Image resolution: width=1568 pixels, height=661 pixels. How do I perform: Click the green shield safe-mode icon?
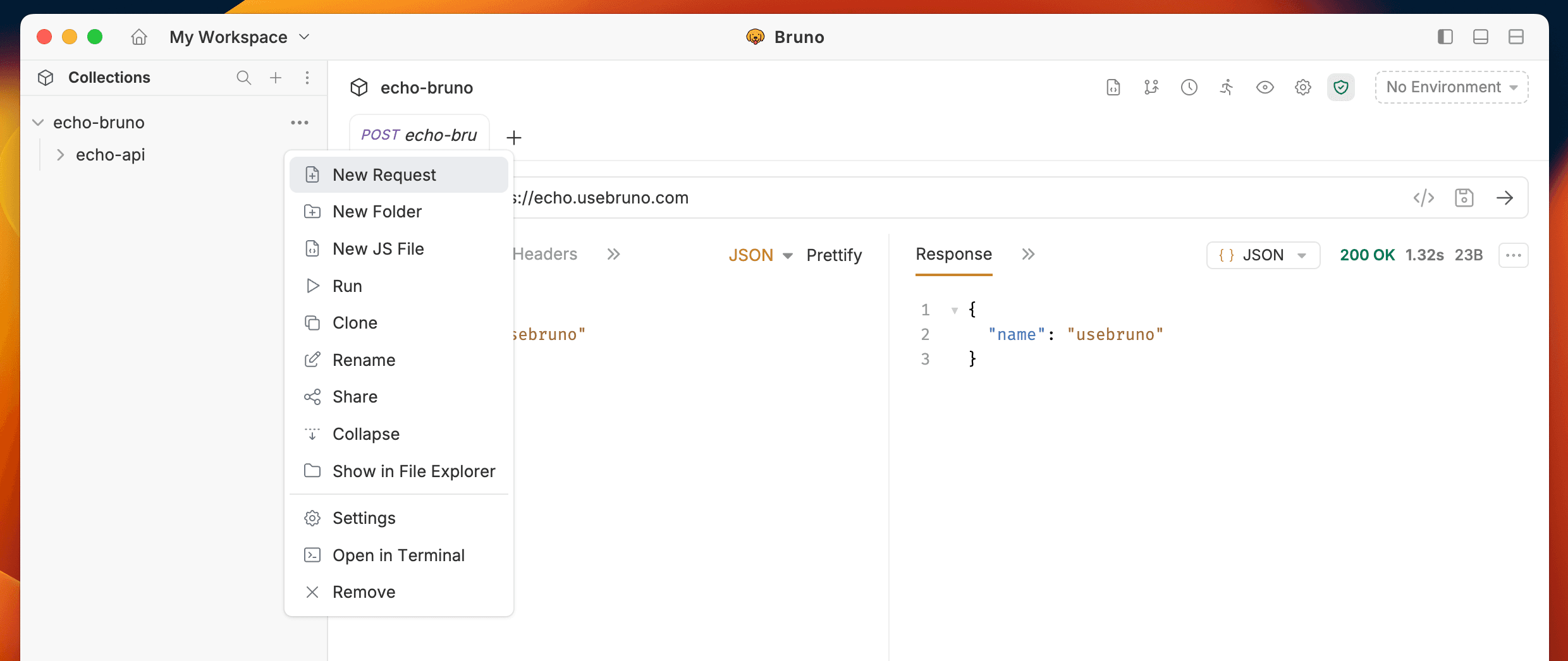[x=1341, y=87]
